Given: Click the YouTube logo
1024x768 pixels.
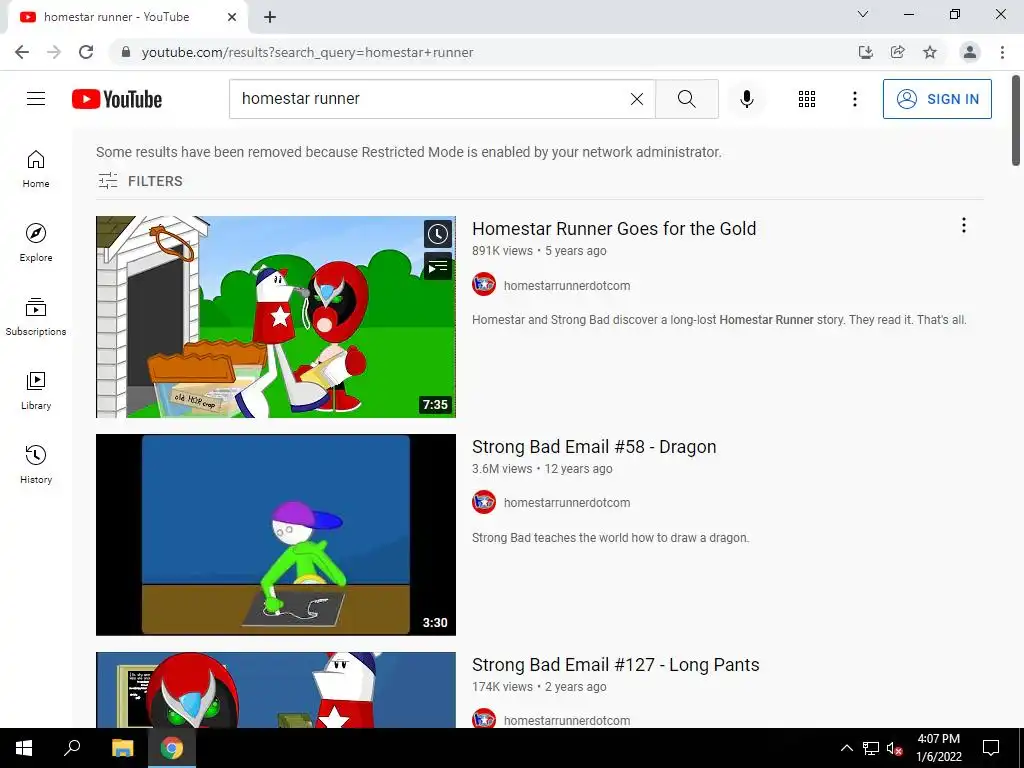Looking at the screenshot, I should click(117, 99).
